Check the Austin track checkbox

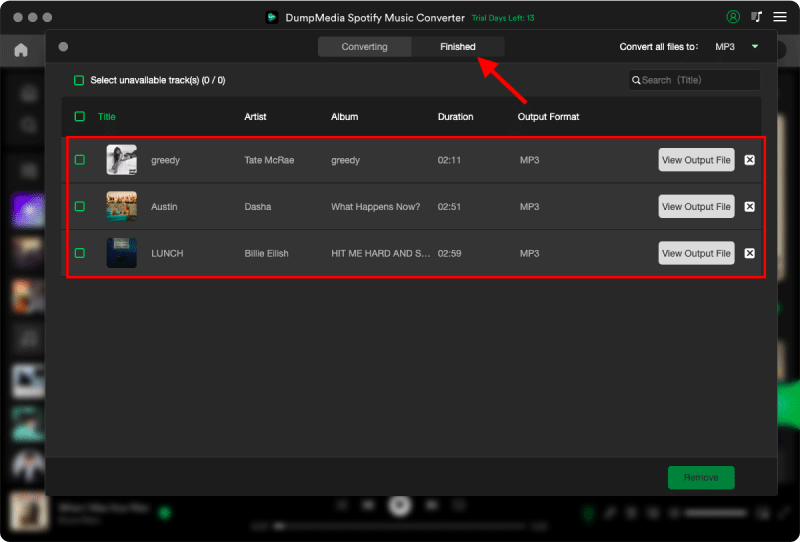point(80,206)
